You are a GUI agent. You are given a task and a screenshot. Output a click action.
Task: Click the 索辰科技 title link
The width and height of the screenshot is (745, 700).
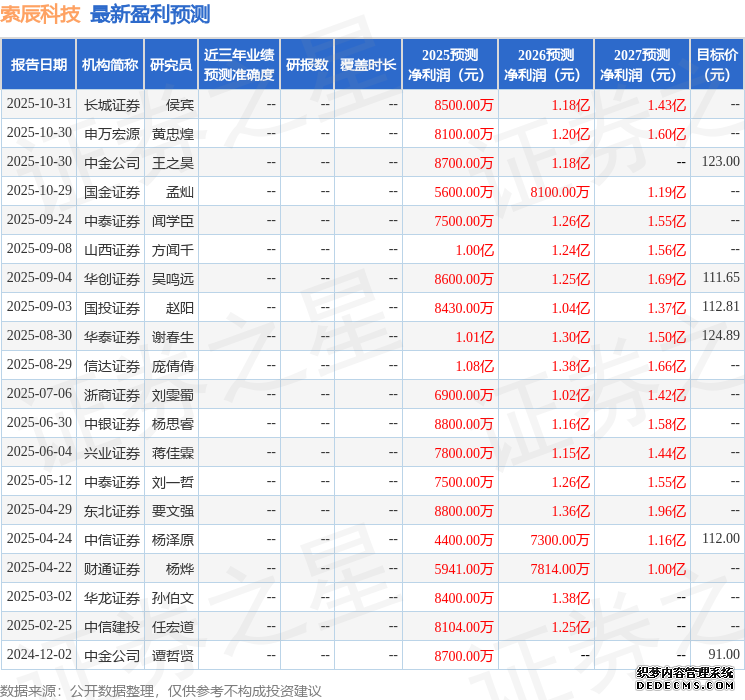(41, 15)
